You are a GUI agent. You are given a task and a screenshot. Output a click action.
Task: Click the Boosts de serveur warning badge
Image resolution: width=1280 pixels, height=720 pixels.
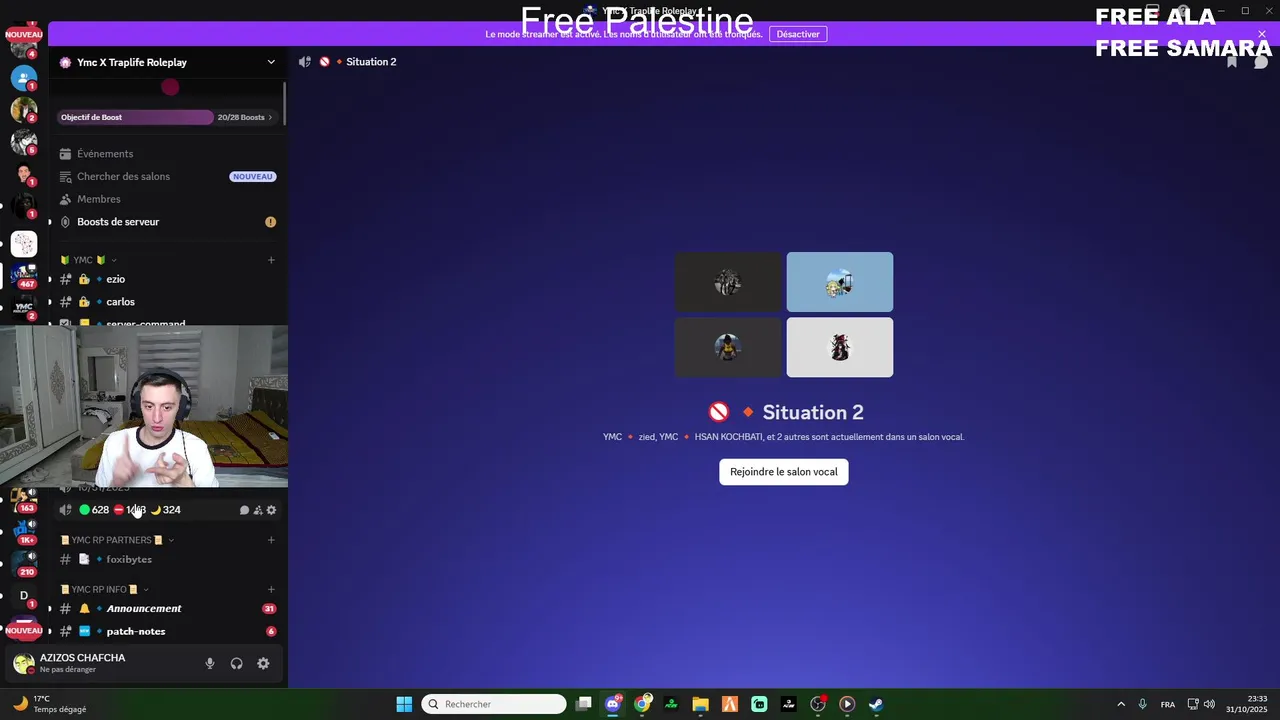coord(270,222)
